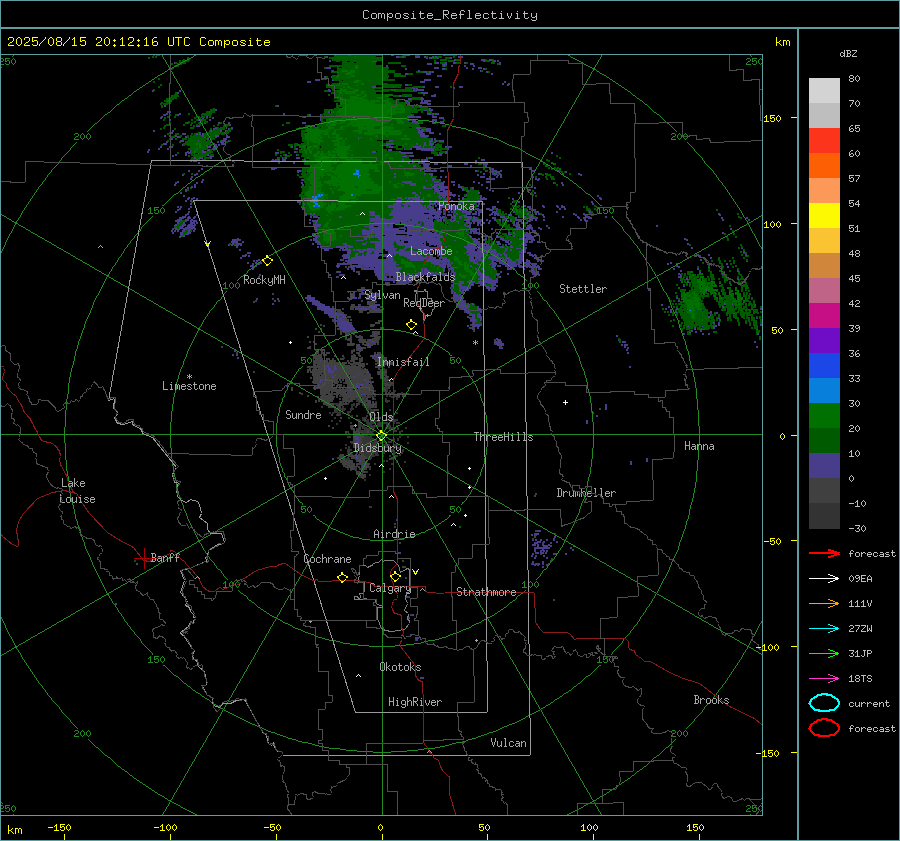Click the 'dBZ' legend heading

coord(848,53)
